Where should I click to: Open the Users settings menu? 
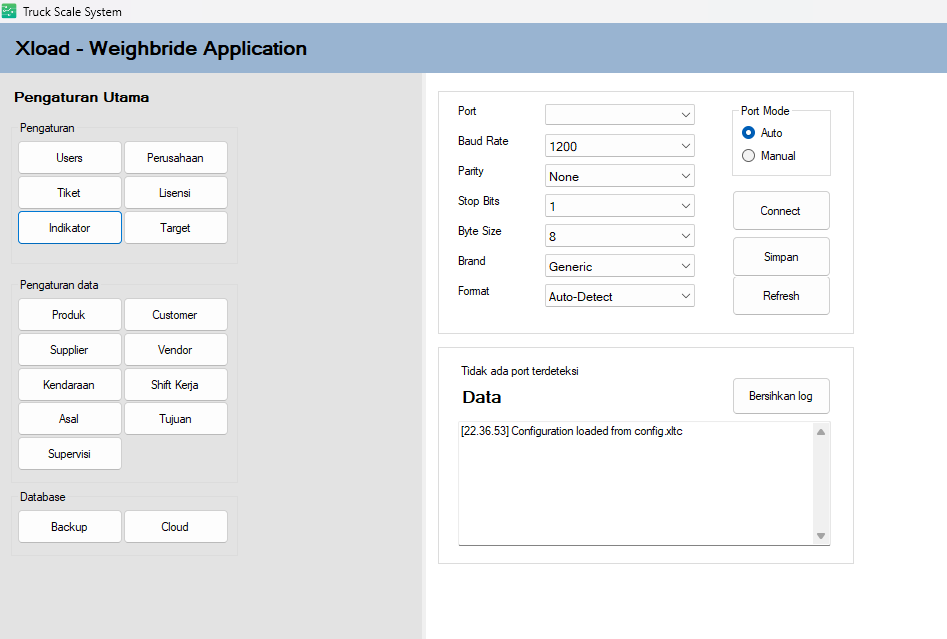70,158
